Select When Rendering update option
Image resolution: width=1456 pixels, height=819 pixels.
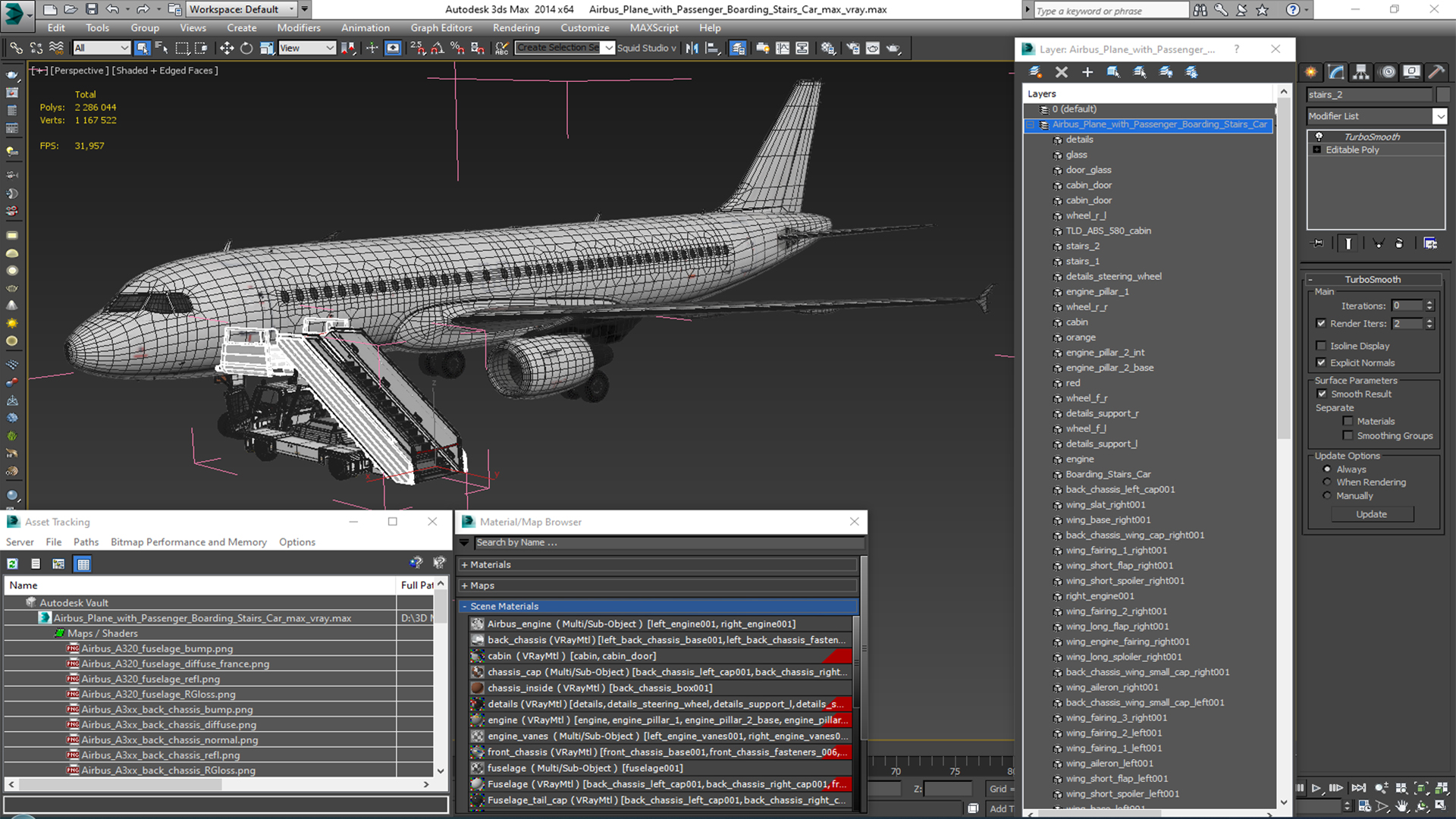1327,482
